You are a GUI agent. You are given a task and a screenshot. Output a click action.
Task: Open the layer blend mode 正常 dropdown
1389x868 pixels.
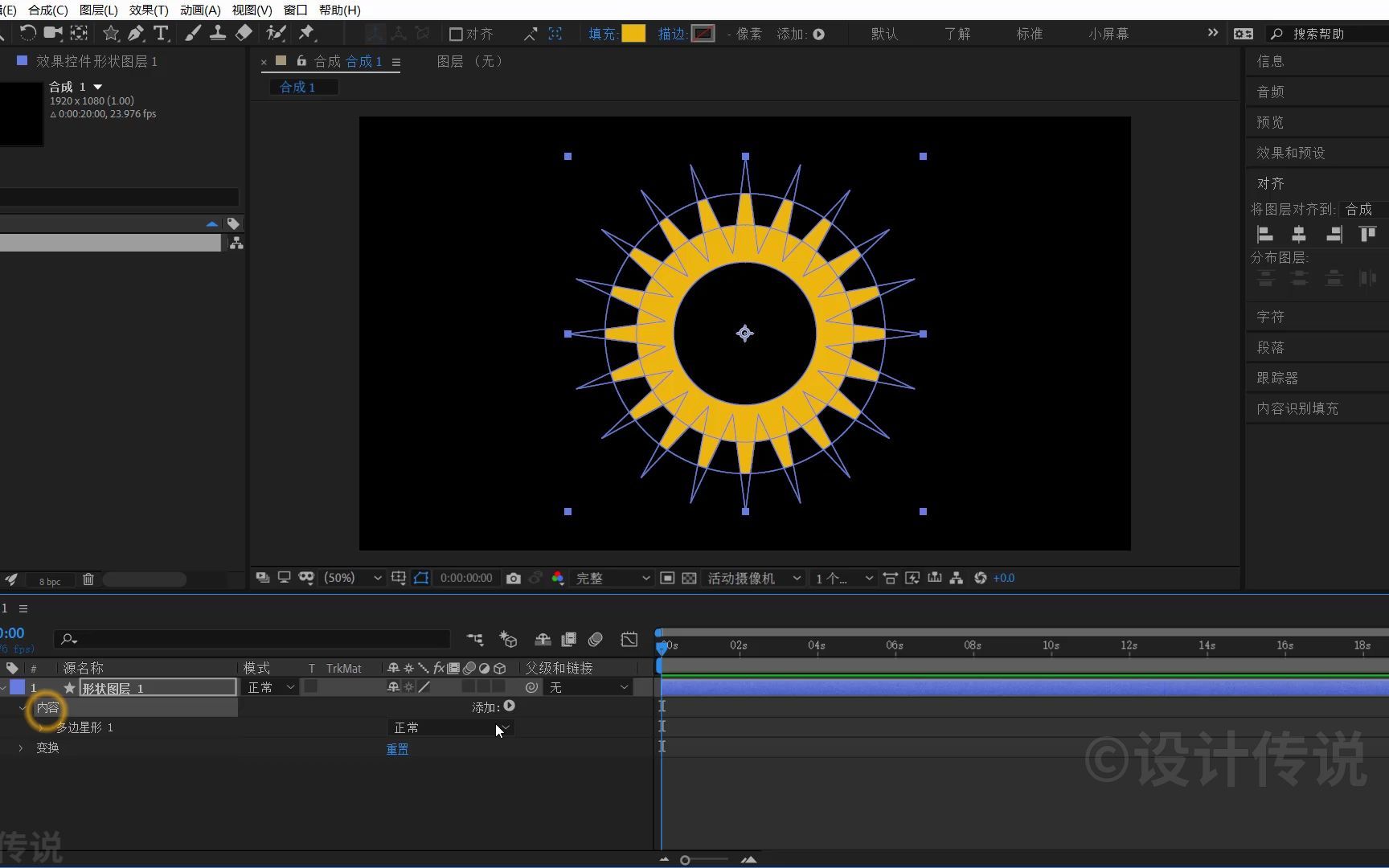(x=271, y=687)
